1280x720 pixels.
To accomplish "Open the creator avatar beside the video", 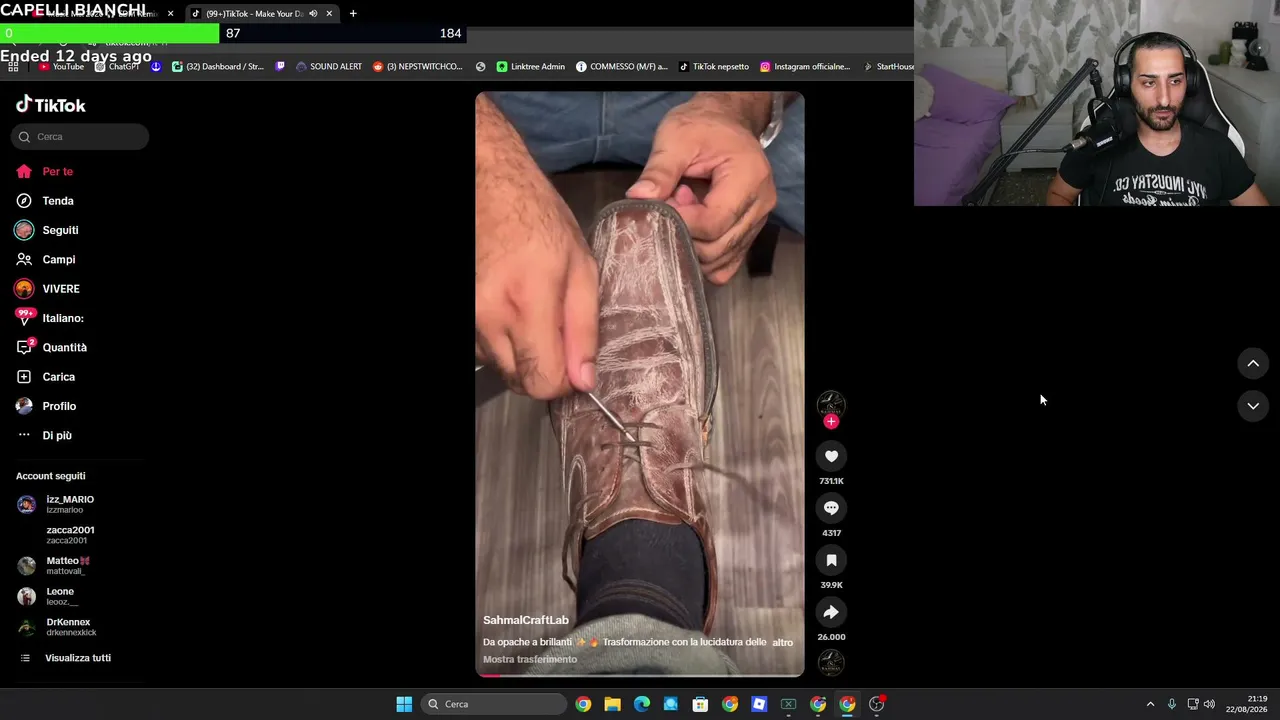I will [x=831, y=403].
